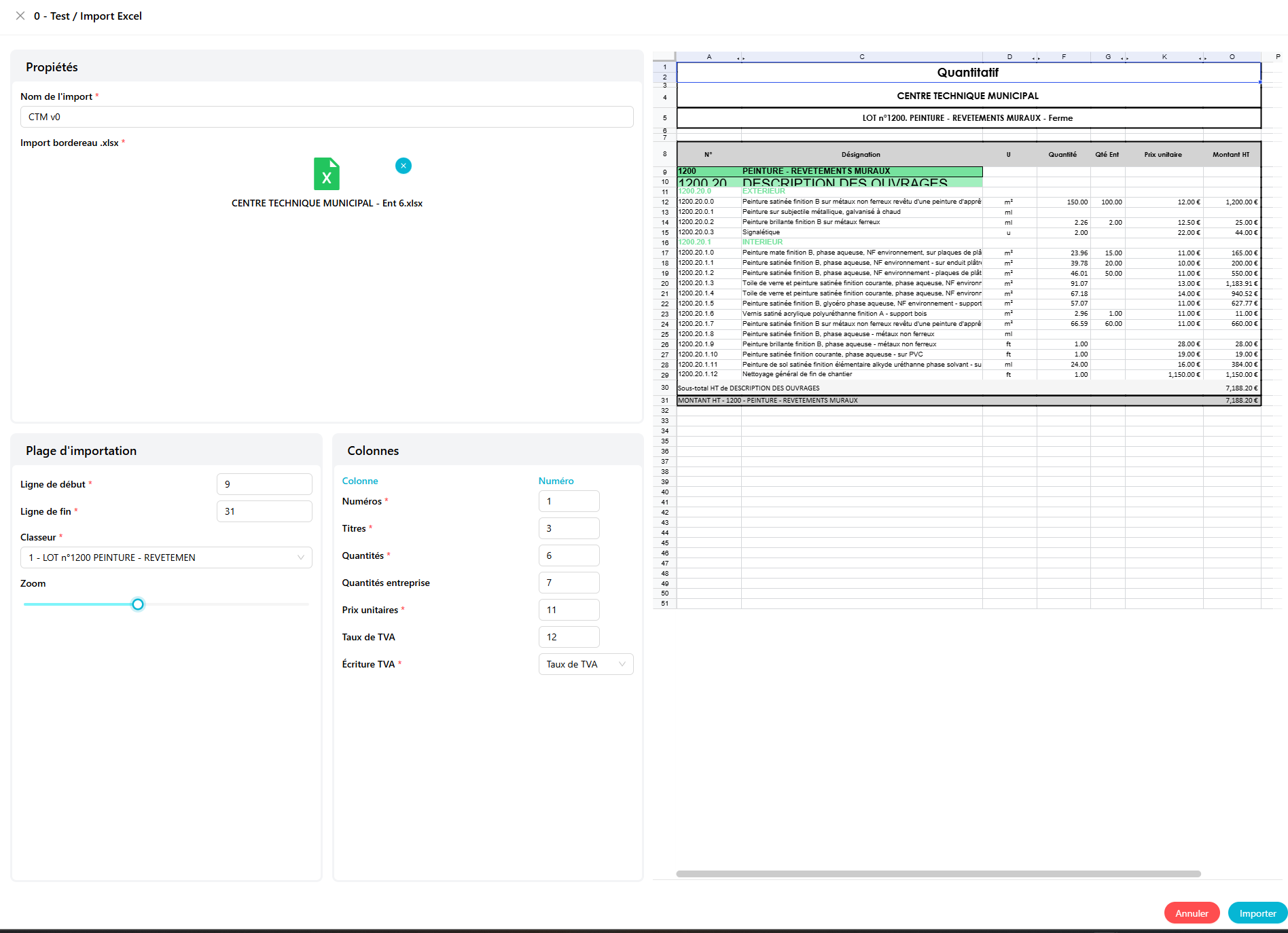Click the horizontal scrollbar under the spreadsheet

click(x=939, y=874)
